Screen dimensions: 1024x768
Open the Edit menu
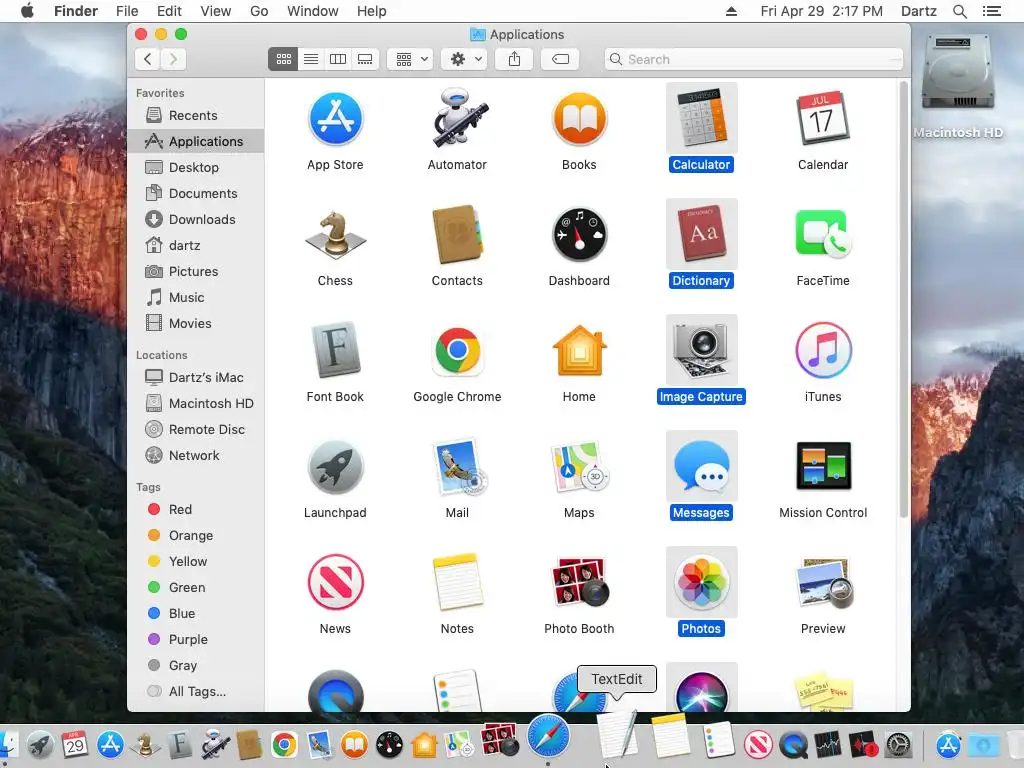tap(169, 11)
